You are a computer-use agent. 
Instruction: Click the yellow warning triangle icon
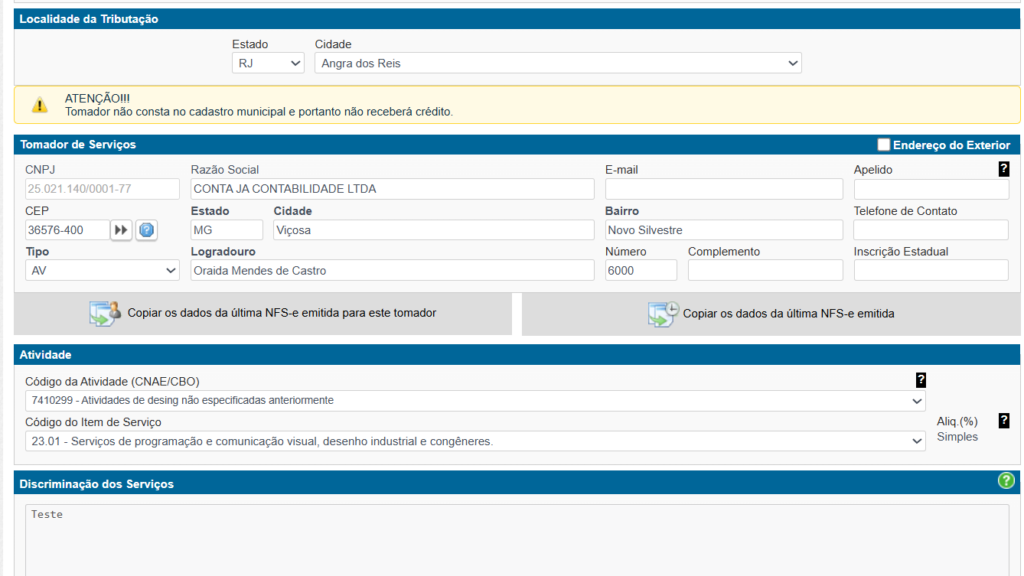coord(39,105)
